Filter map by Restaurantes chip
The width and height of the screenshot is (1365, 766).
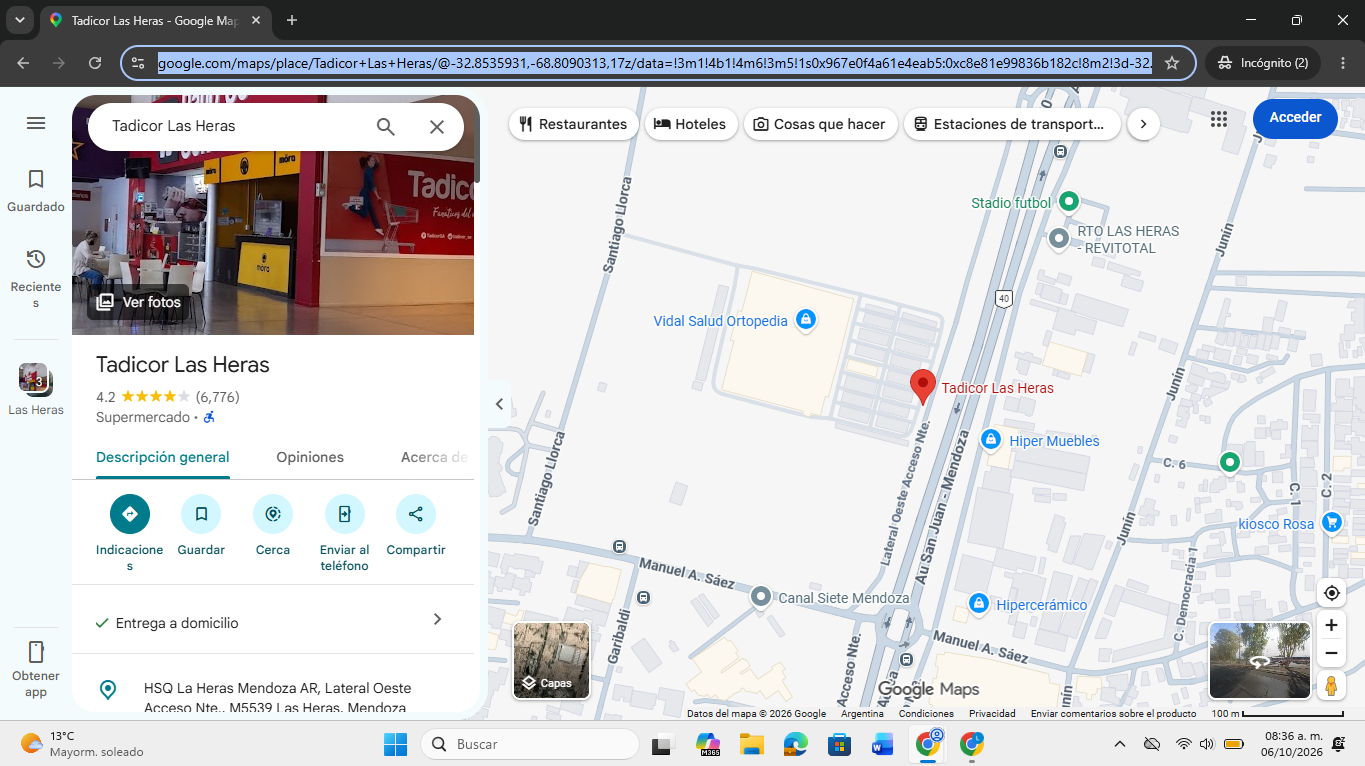pyautogui.click(x=574, y=124)
